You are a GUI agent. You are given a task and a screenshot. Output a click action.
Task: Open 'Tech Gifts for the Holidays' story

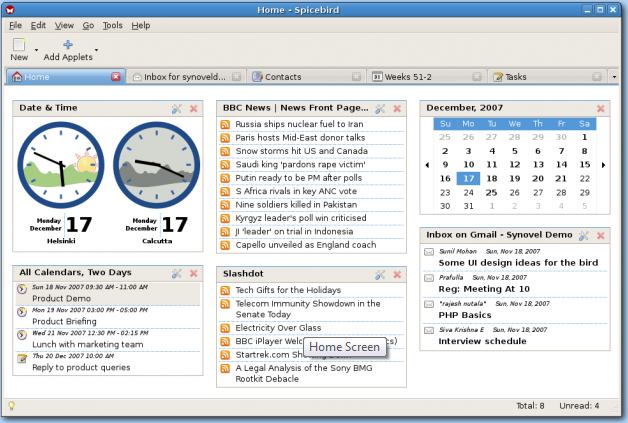click(x=288, y=290)
